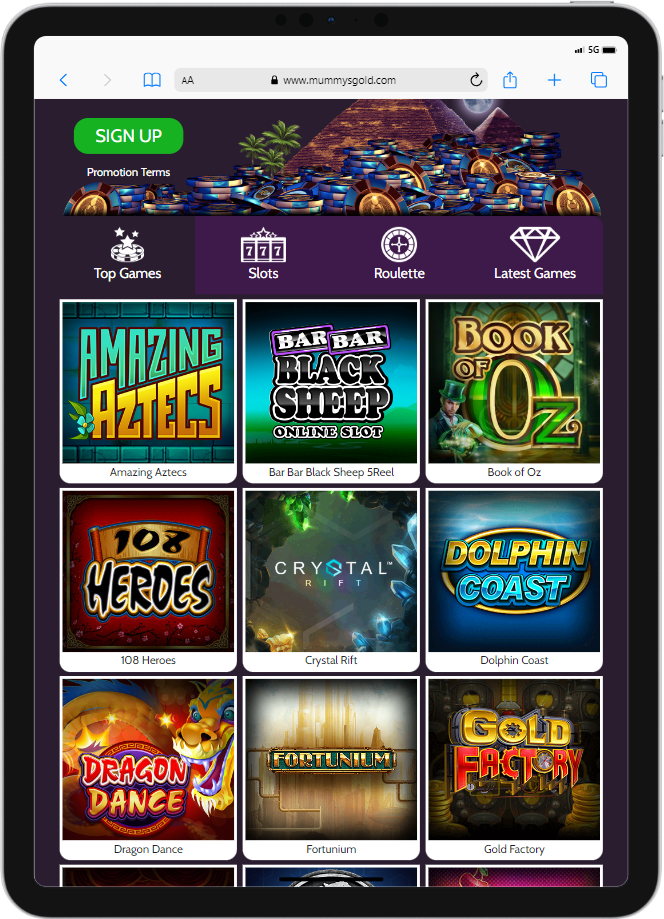664x919 pixels.
Task: Open the Latest Games tab
Action: (x=535, y=255)
